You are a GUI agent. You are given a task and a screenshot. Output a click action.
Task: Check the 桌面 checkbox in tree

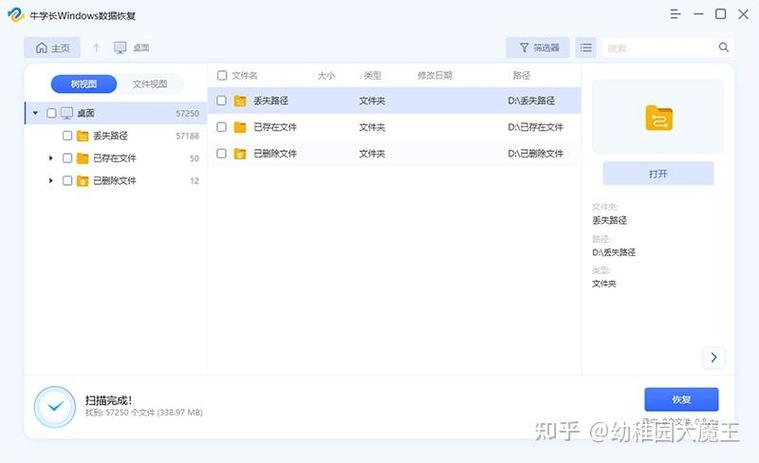click(51, 113)
